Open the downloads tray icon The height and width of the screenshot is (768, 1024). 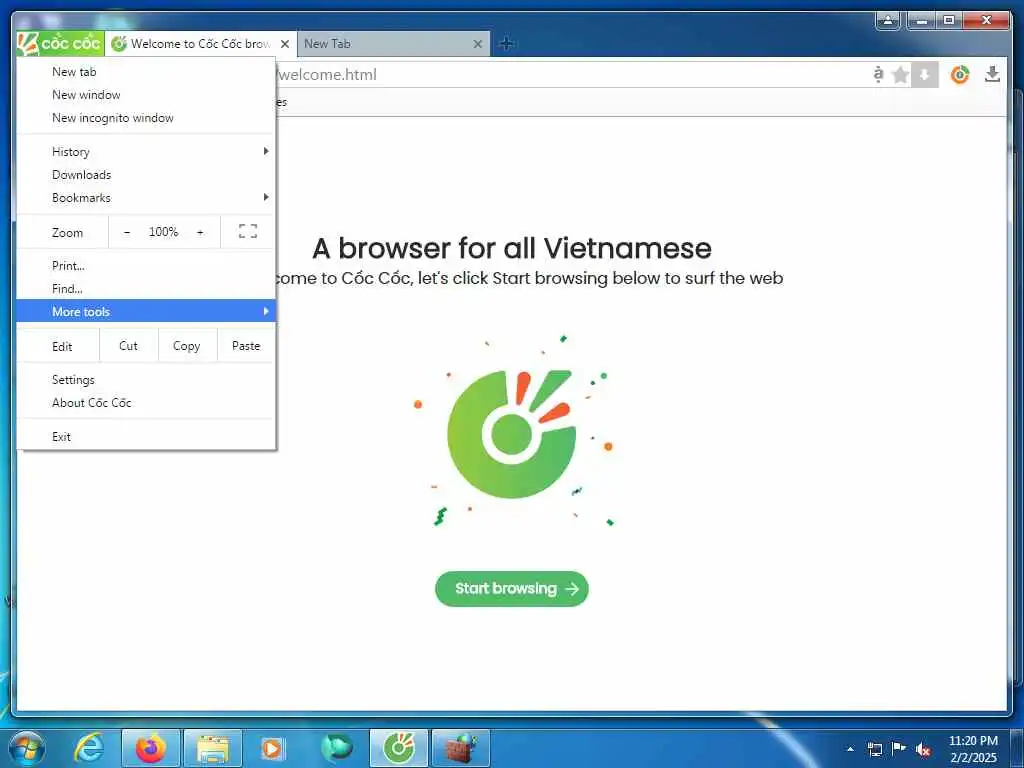tap(992, 74)
